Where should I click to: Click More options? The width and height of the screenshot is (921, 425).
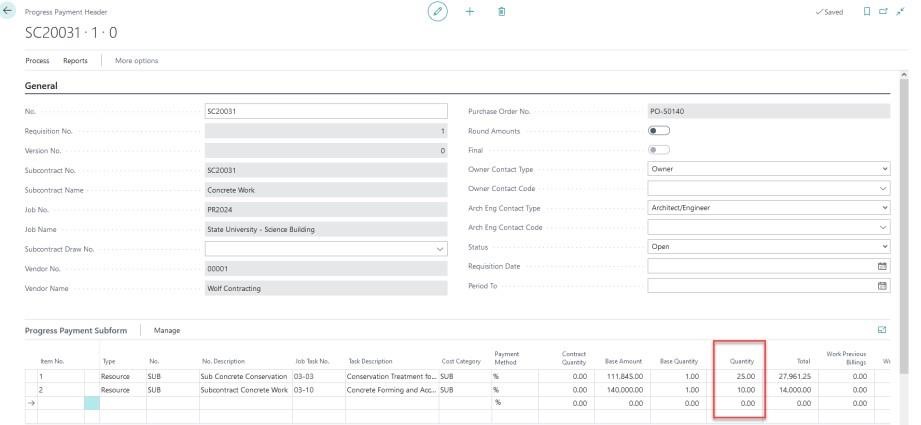point(137,61)
